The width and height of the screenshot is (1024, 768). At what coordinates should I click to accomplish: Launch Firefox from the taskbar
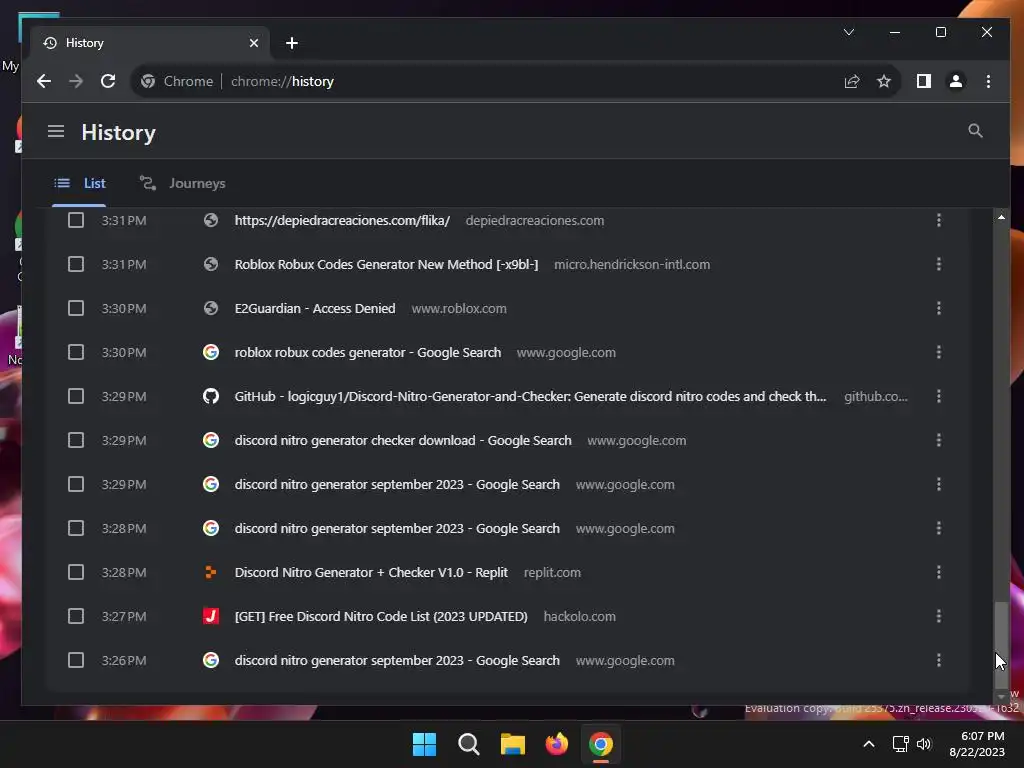(x=556, y=744)
